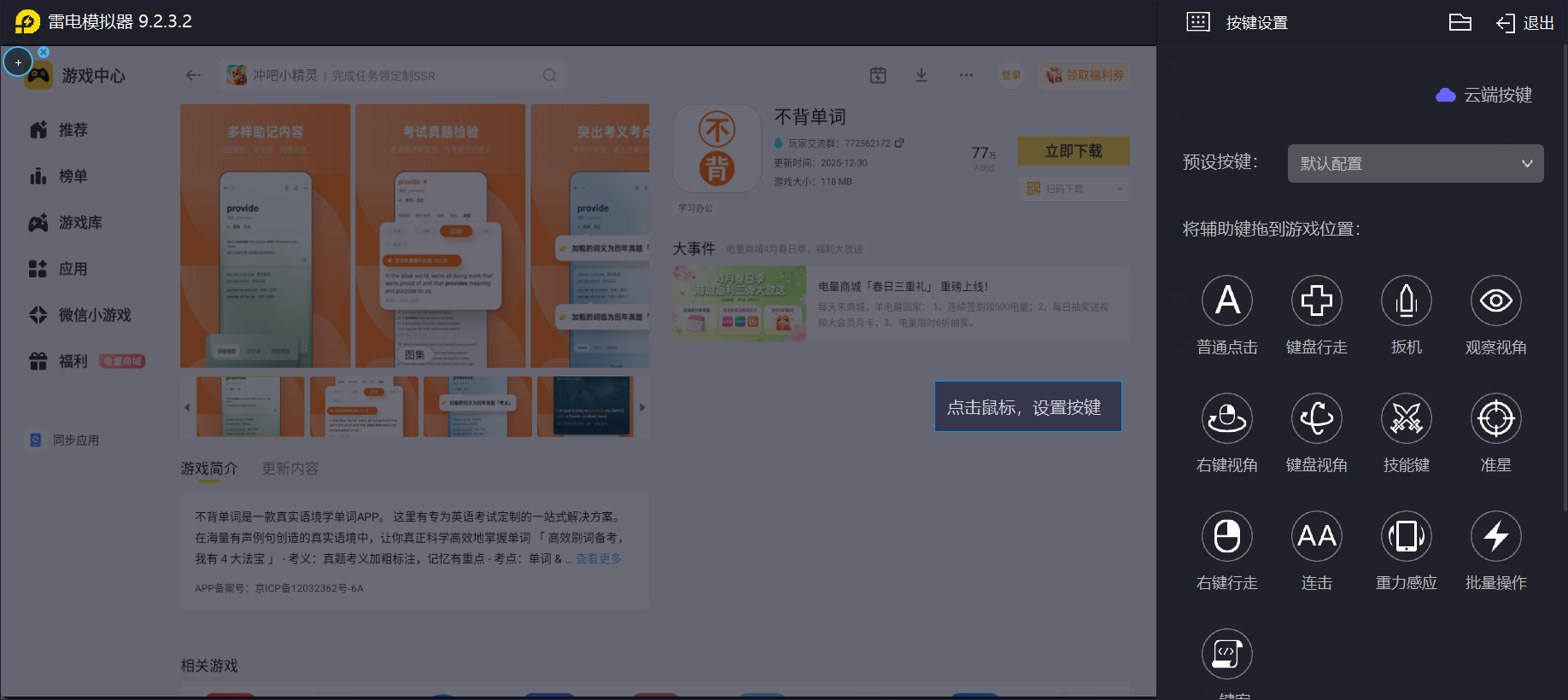Choose the 扳机 trigger key icon
The image size is (1568, 700).
[x=1407, y=300]
